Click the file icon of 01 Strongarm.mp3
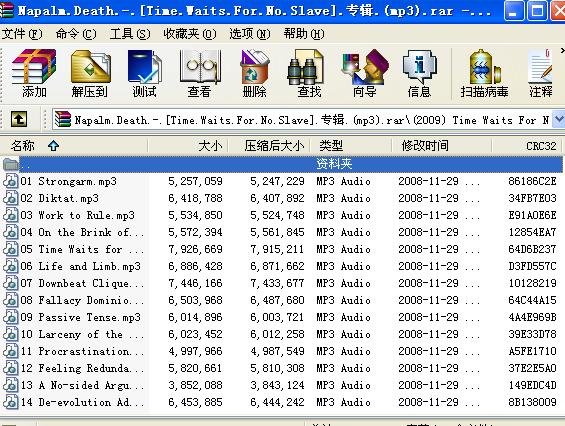Image resolution: width=565 pixels, height=426 pixels. (x=10, y=181)
